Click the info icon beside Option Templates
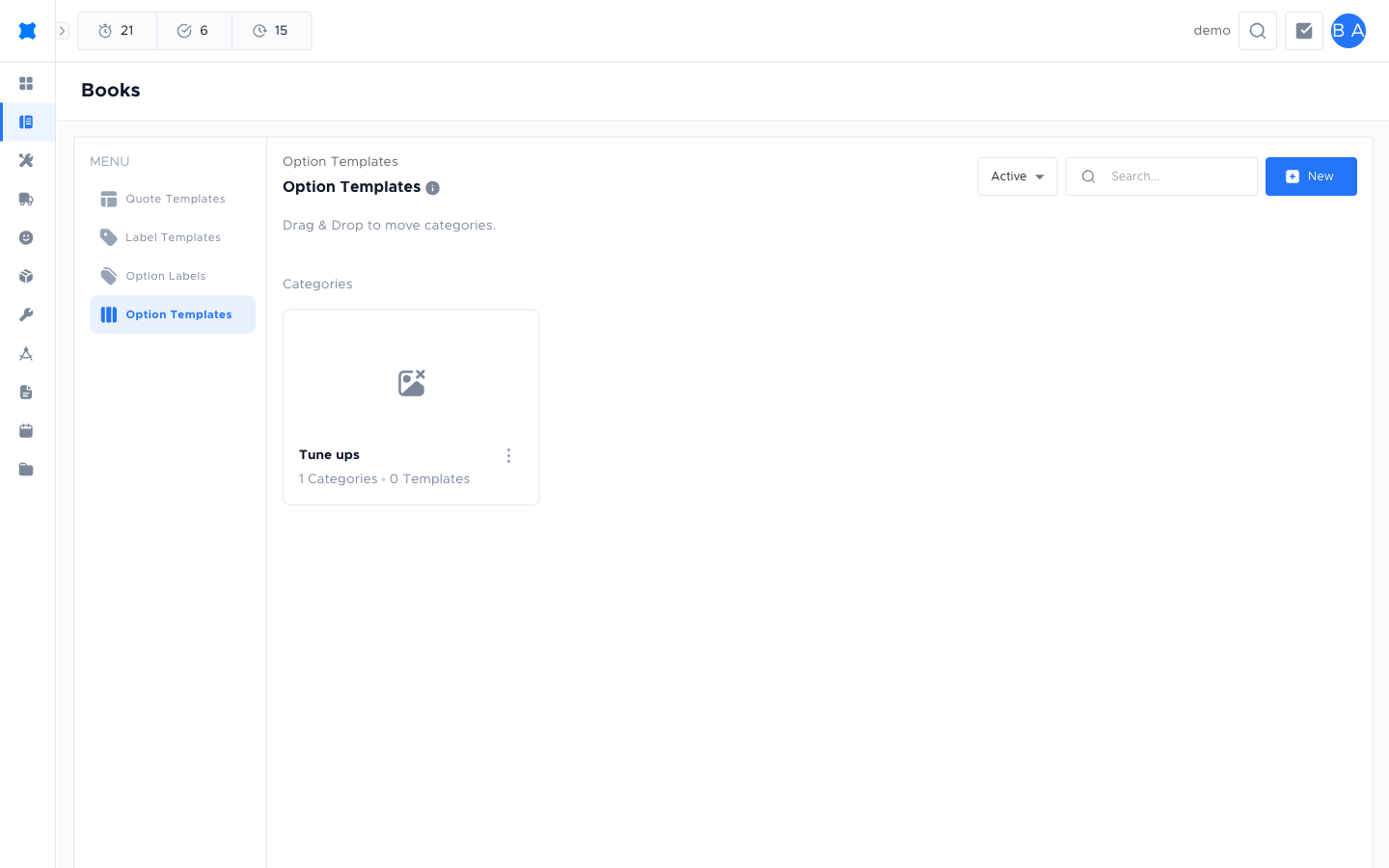1389x868 pixels. tap(433, 188)
